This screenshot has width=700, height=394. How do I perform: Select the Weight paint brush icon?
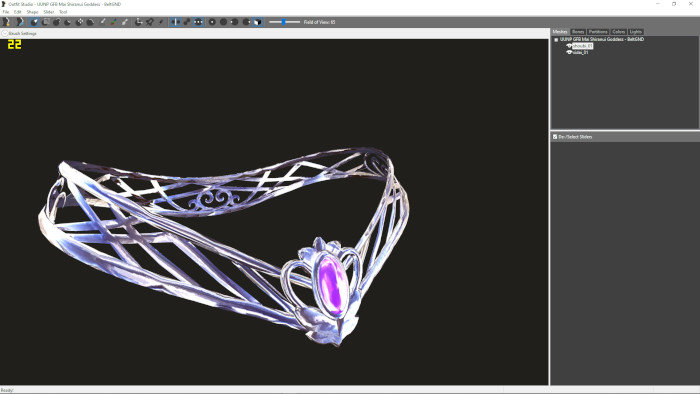pos(102,22)
